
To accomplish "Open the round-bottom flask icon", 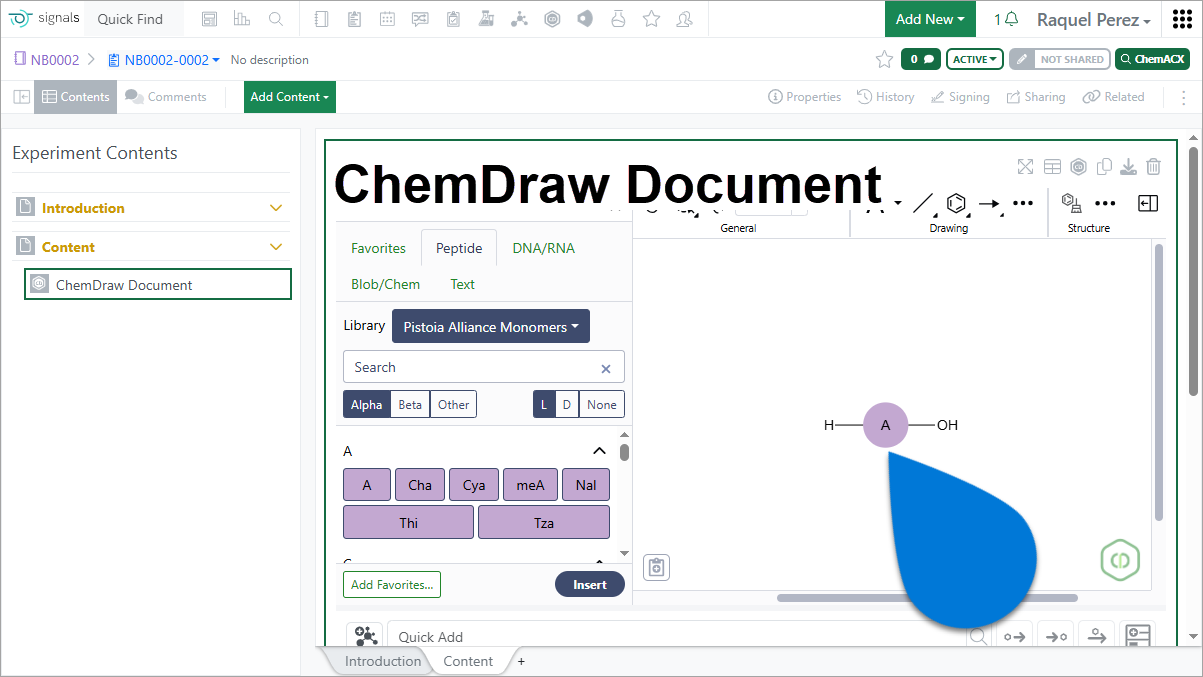I will (x=618, y=19).
